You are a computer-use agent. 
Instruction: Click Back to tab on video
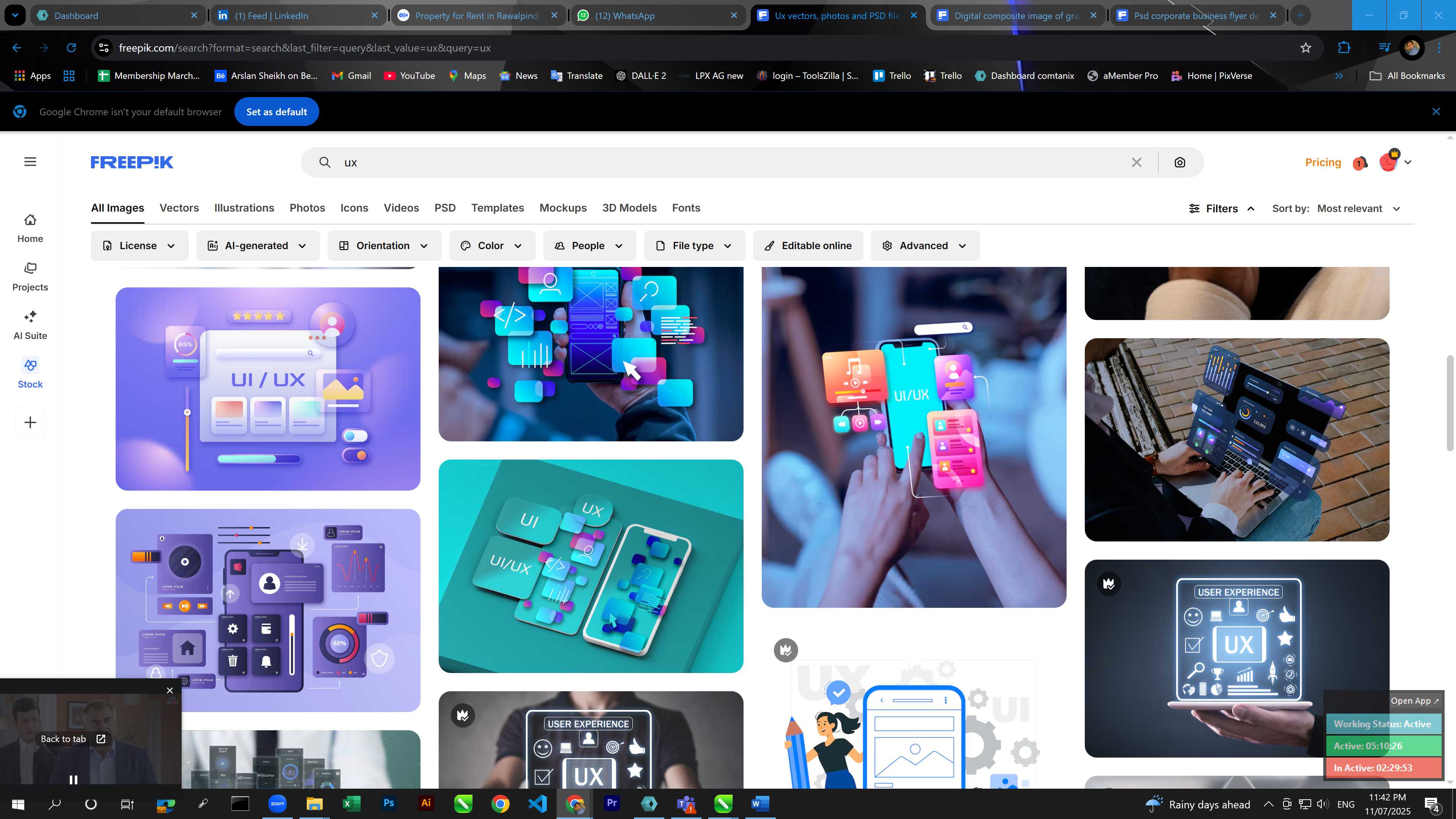[73, 739]
